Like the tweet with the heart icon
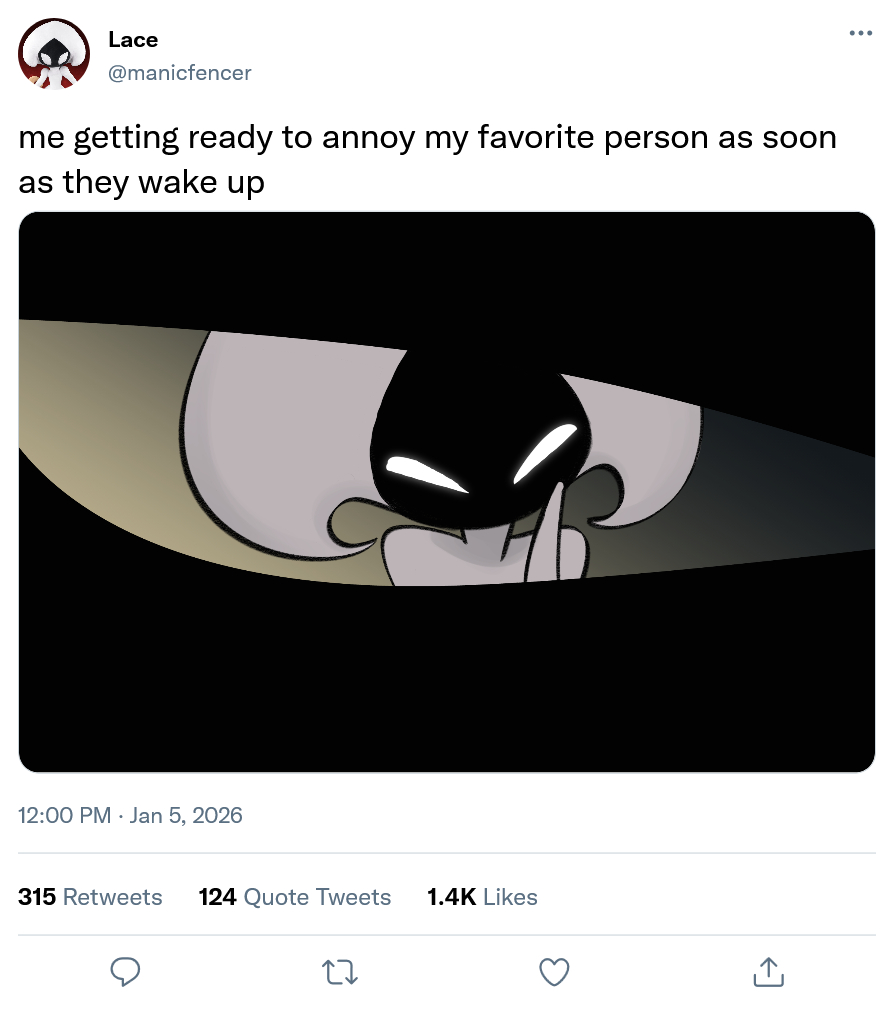The width and height of the screenshot is (894, 1027). coord(554,971)
